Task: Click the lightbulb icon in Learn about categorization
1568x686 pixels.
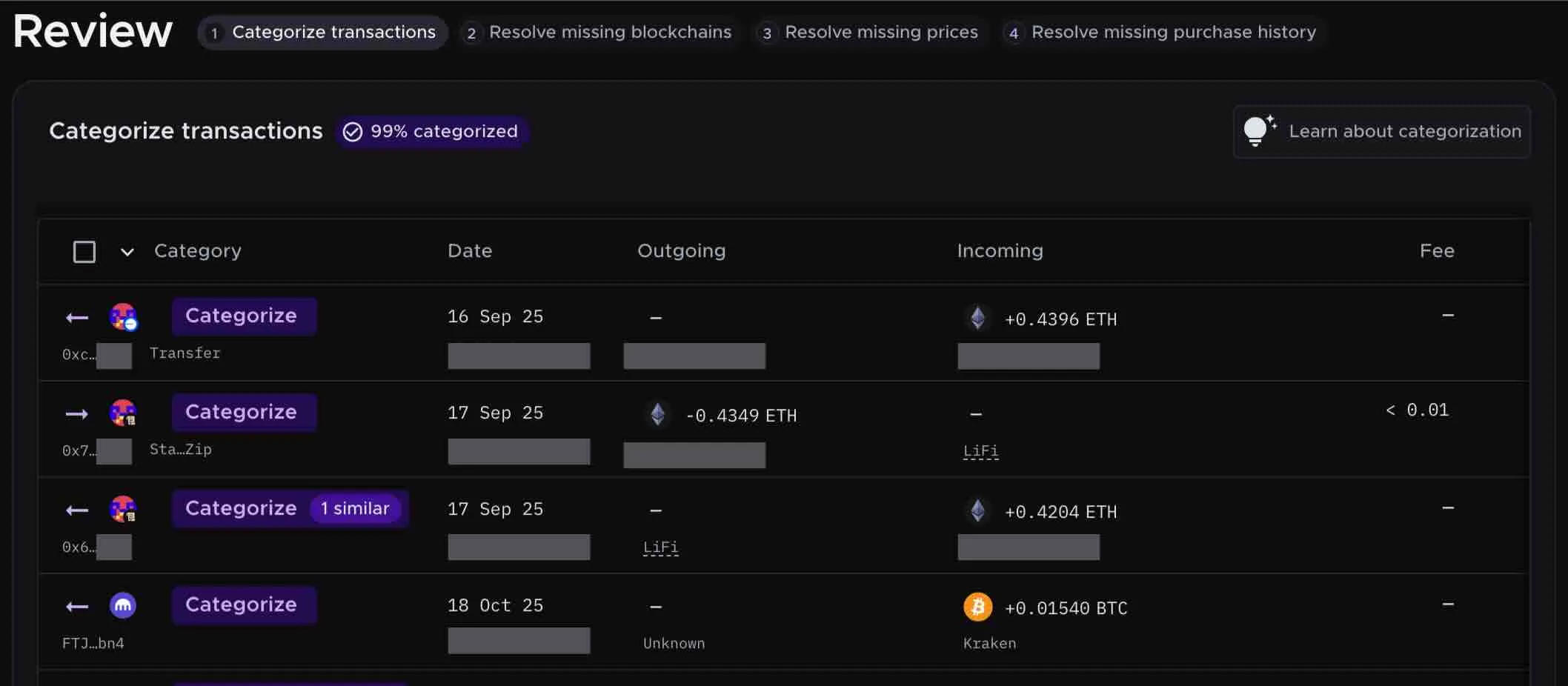Action: coord(1258,130)
